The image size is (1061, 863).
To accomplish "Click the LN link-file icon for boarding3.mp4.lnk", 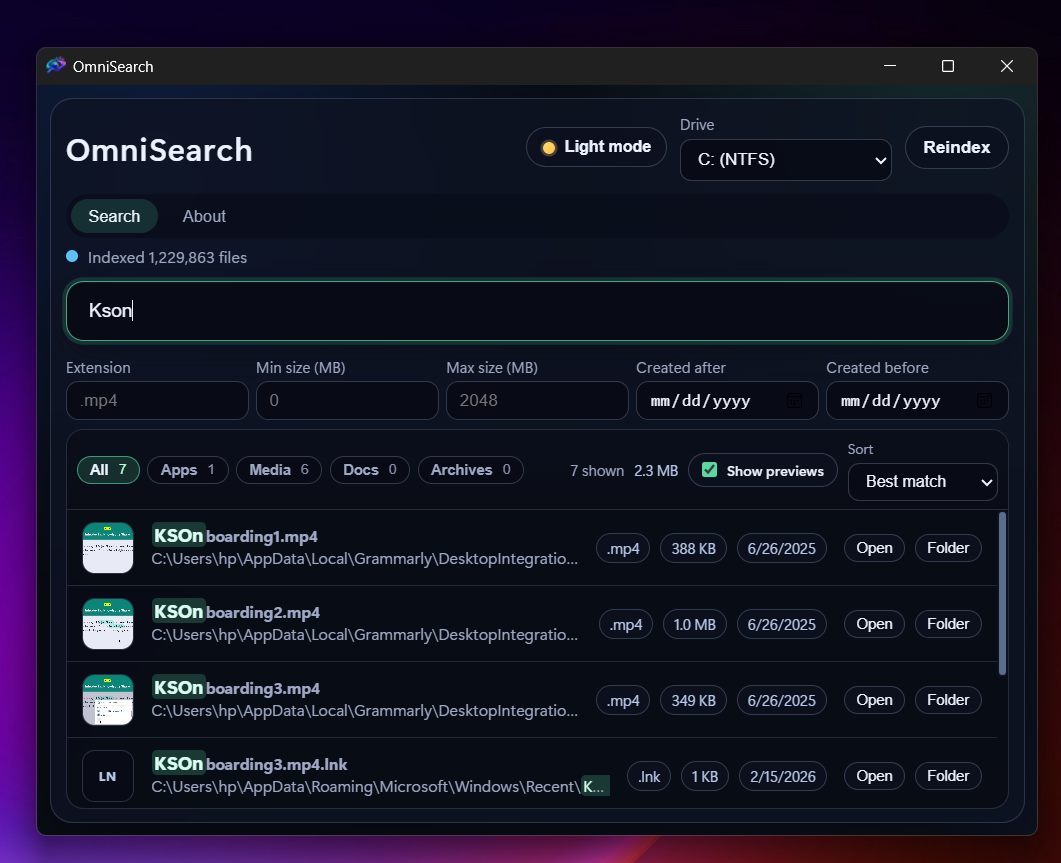I will 107,775.
